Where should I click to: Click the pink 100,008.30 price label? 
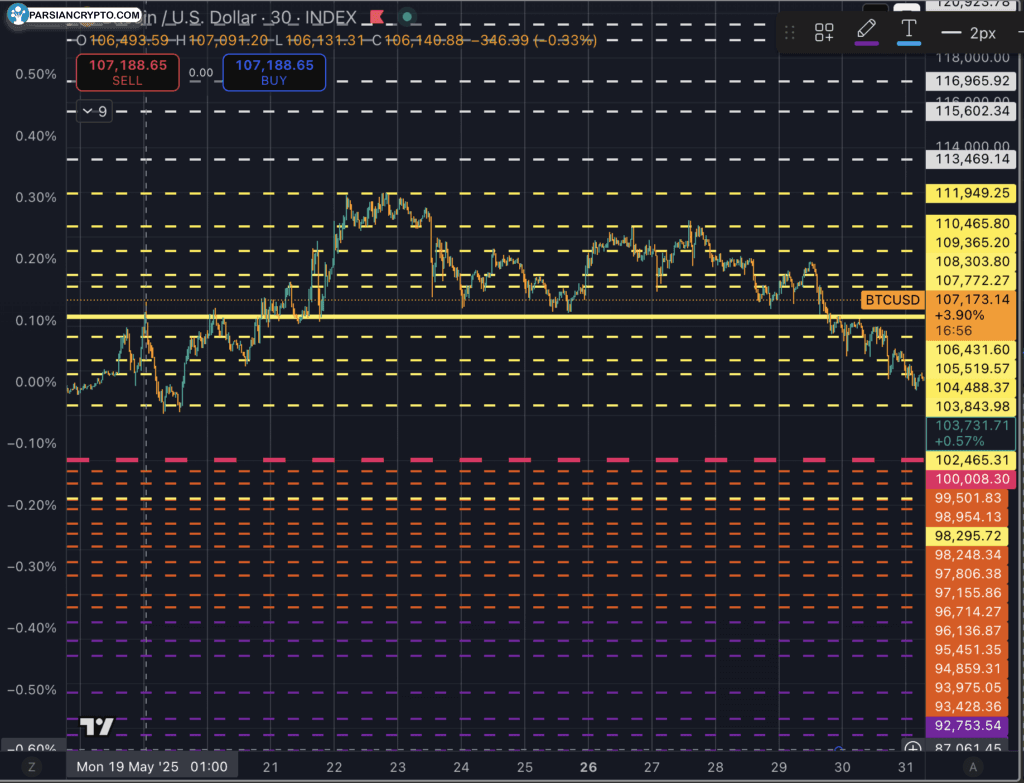pos(971,479)
